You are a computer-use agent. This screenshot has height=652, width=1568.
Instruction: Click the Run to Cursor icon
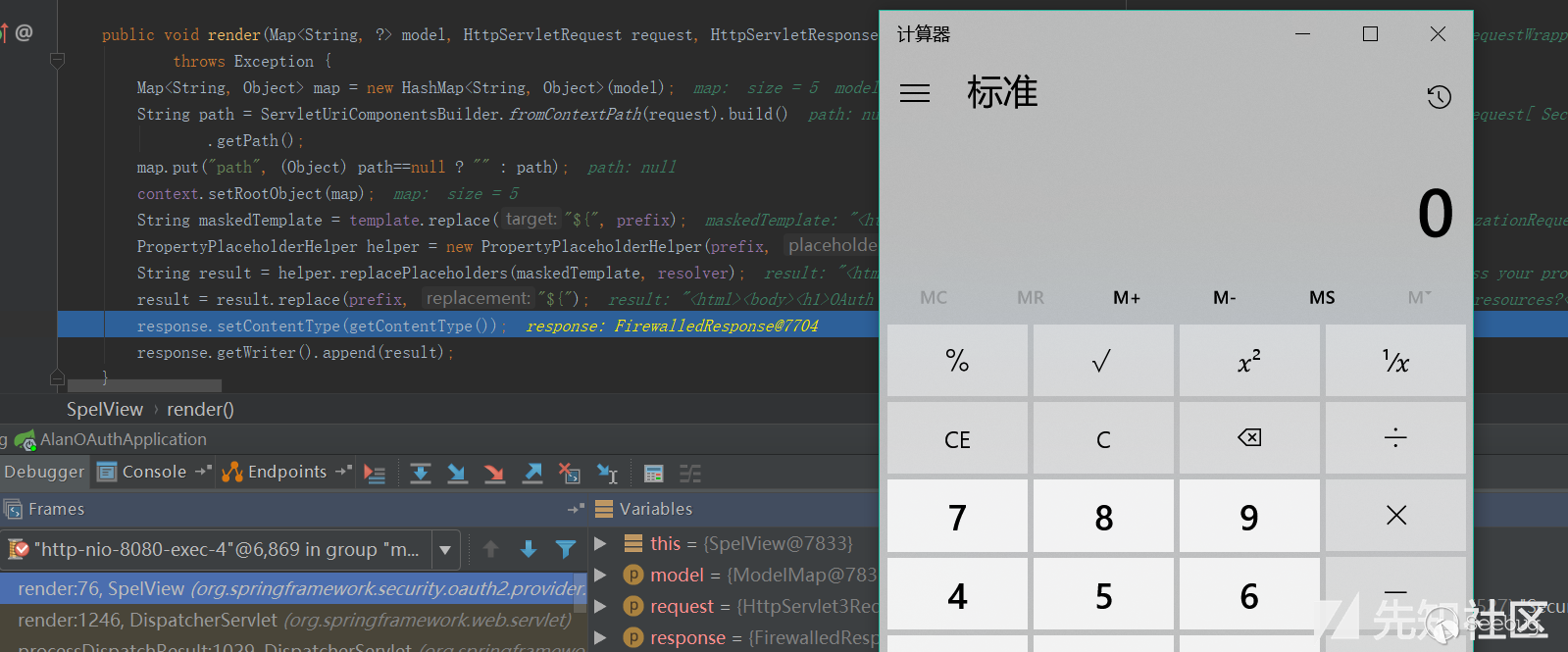[607, 474]
